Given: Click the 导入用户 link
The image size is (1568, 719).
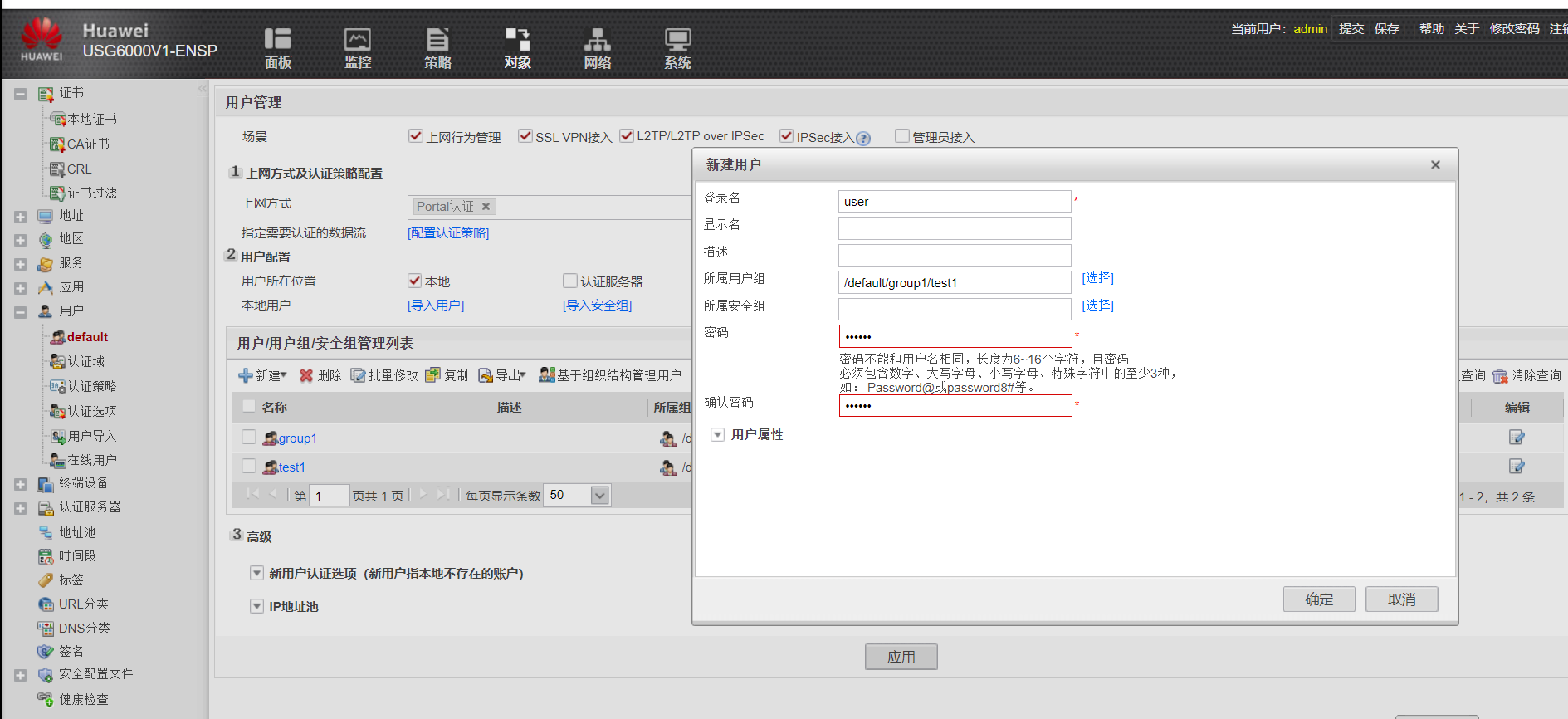Looking at the screenshot, I should [x=436, y=306].
